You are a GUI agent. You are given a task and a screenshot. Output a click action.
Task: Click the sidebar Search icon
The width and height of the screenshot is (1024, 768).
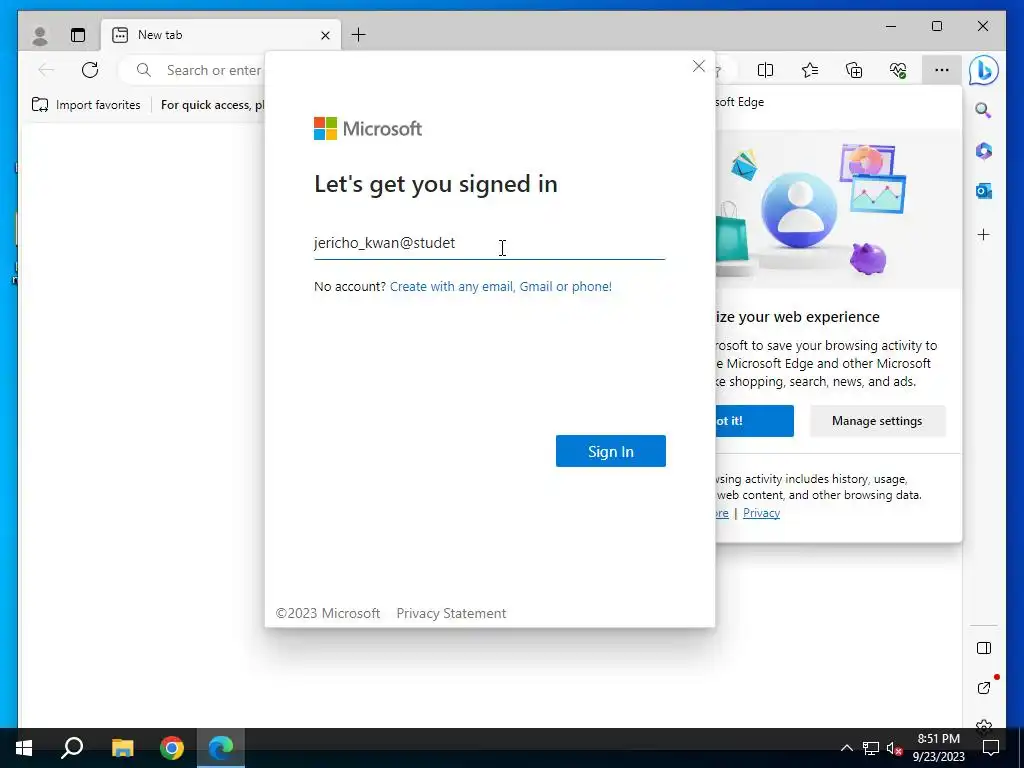(984, 110)
